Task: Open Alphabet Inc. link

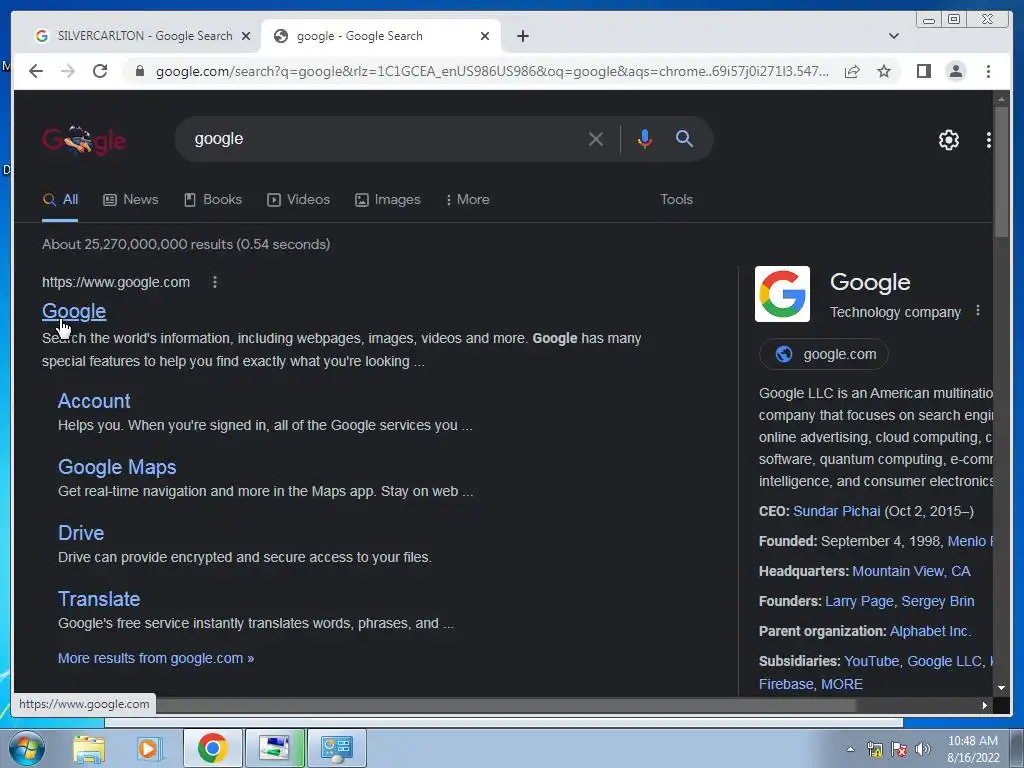Action: (930, 632)
